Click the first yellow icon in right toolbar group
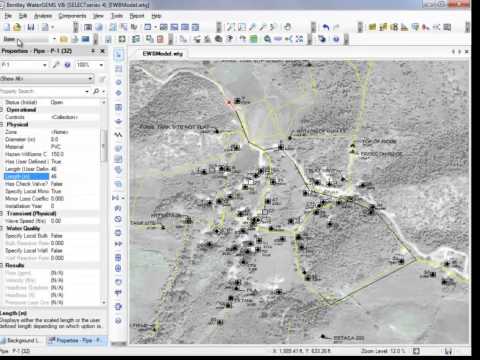This screenshot has height=360, width=480. [372, 27]
